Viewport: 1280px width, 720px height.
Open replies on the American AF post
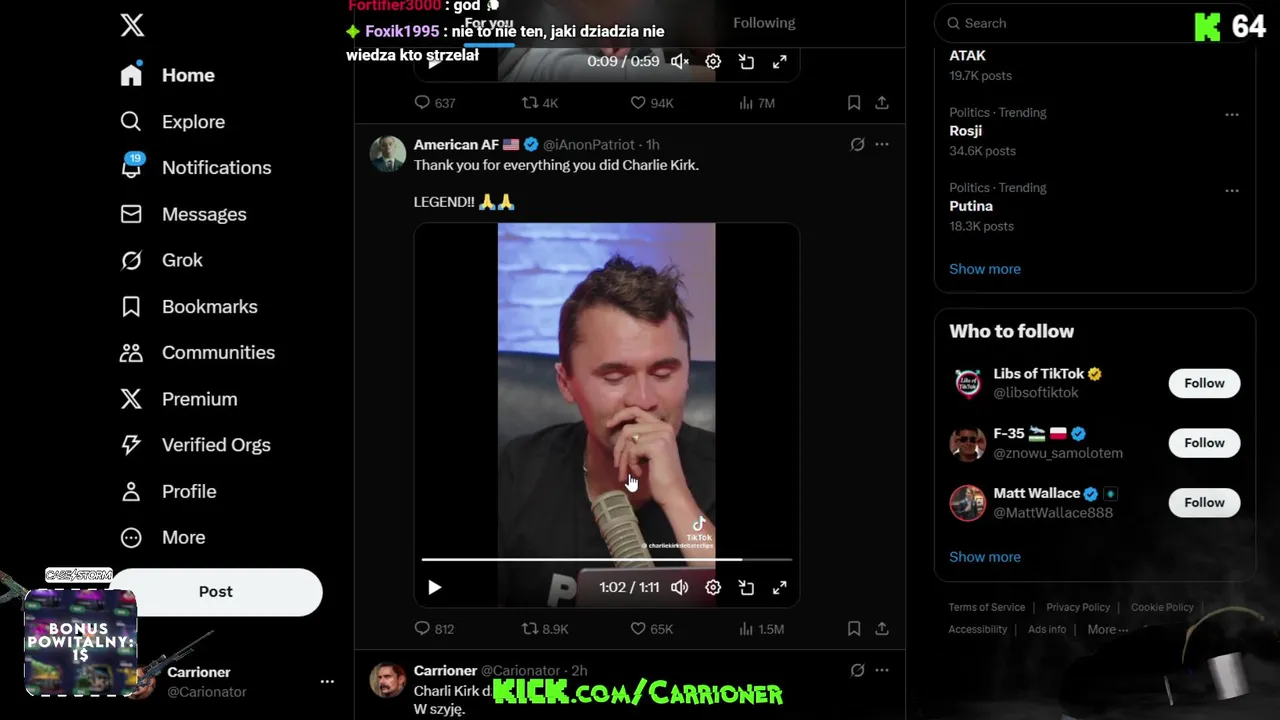[x=434, y=629]
